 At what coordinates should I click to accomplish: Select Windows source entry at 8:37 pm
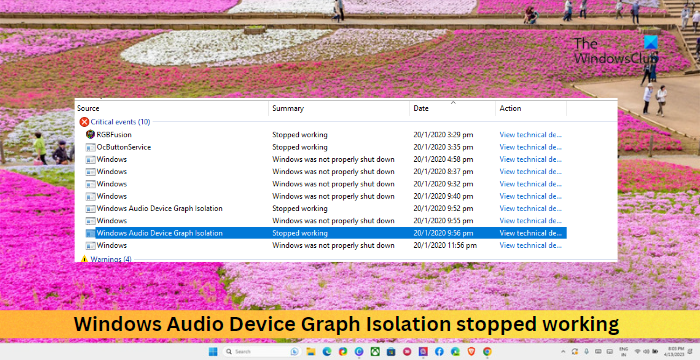click(x=112, y=172)
